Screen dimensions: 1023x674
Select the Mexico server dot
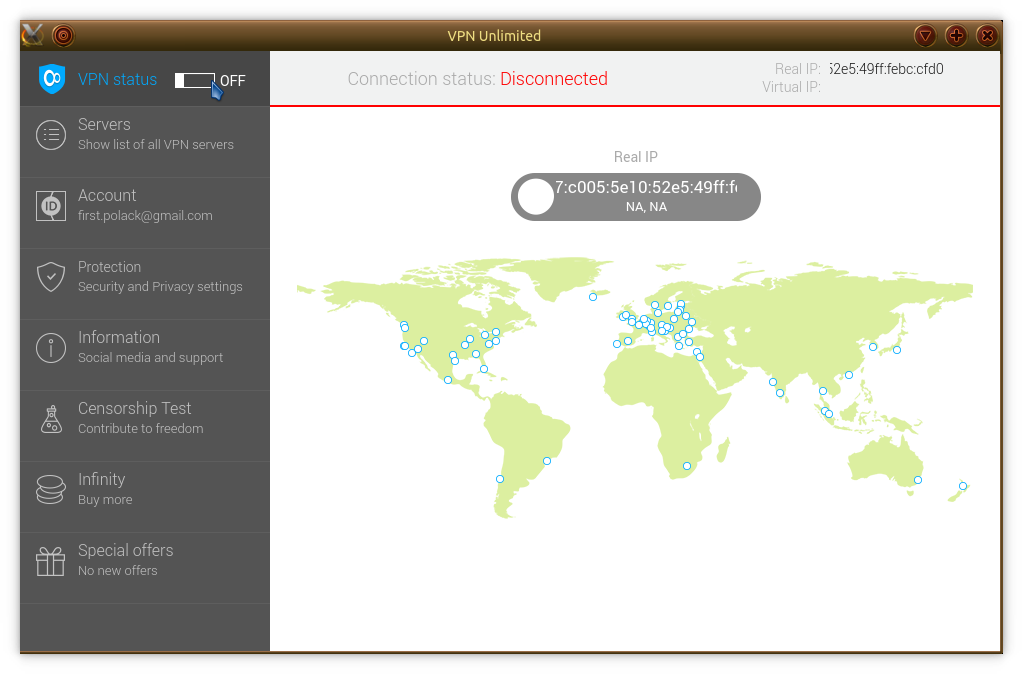click(448, 380)
